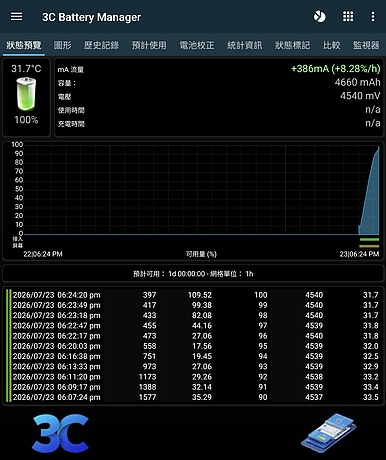Tap the 1577 mA value in list
The height and width of the screenshot is (460, 386).
(147, 397)
